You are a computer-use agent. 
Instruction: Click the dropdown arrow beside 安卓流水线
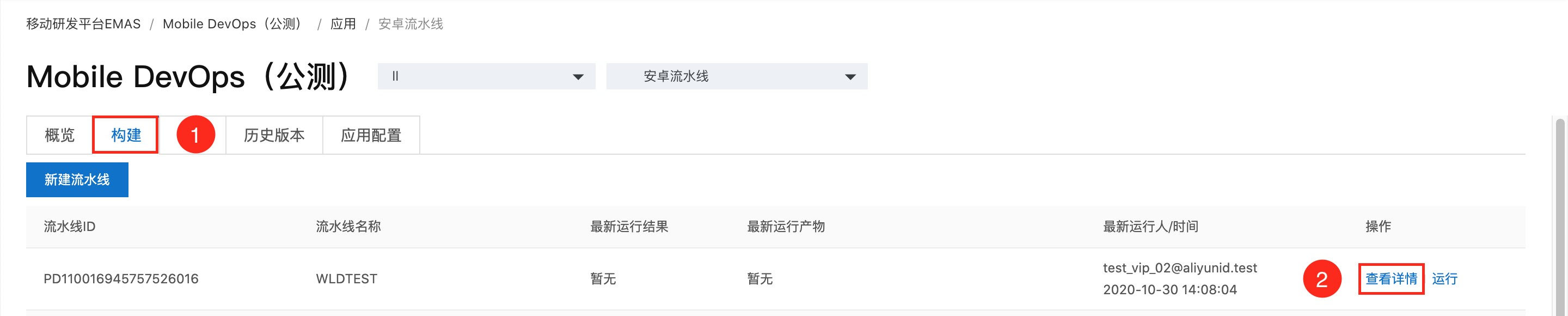click(850, 77)
